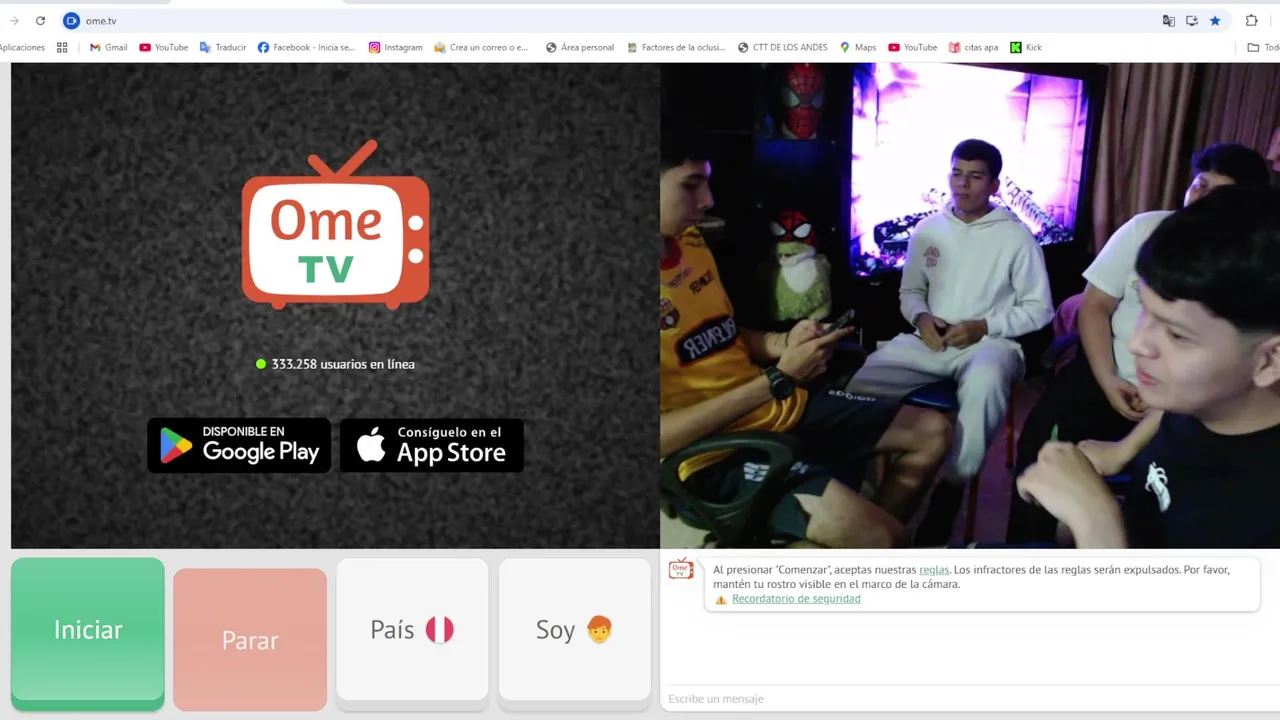The image size is (1280, 720).
Task: Reload the ome.tv page
Action: click(x=40, y=20)
